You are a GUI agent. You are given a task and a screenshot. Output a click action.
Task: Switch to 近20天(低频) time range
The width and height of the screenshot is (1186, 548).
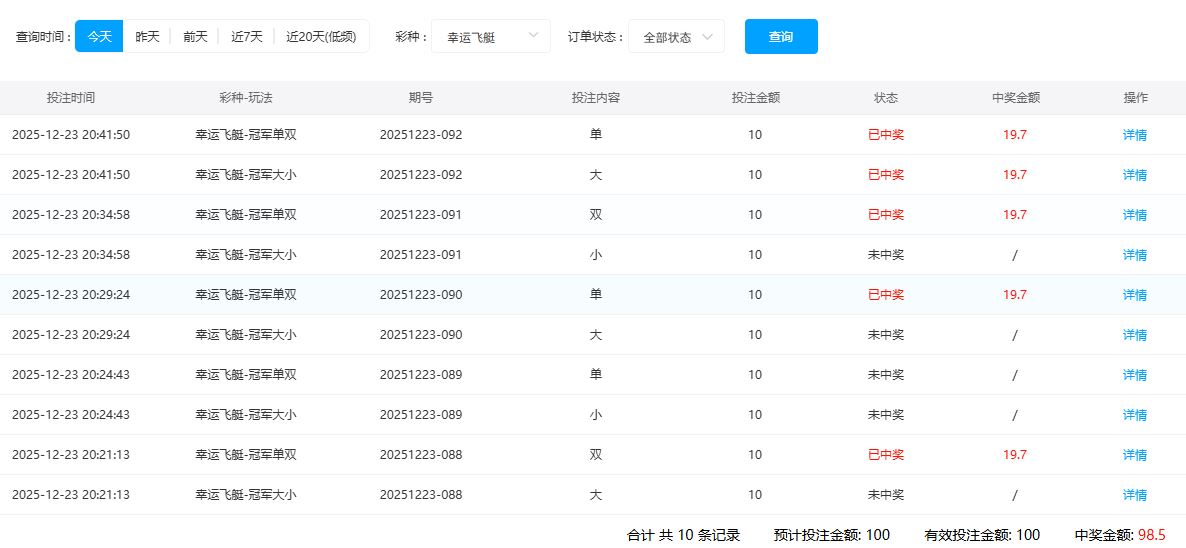click(320, 36)
